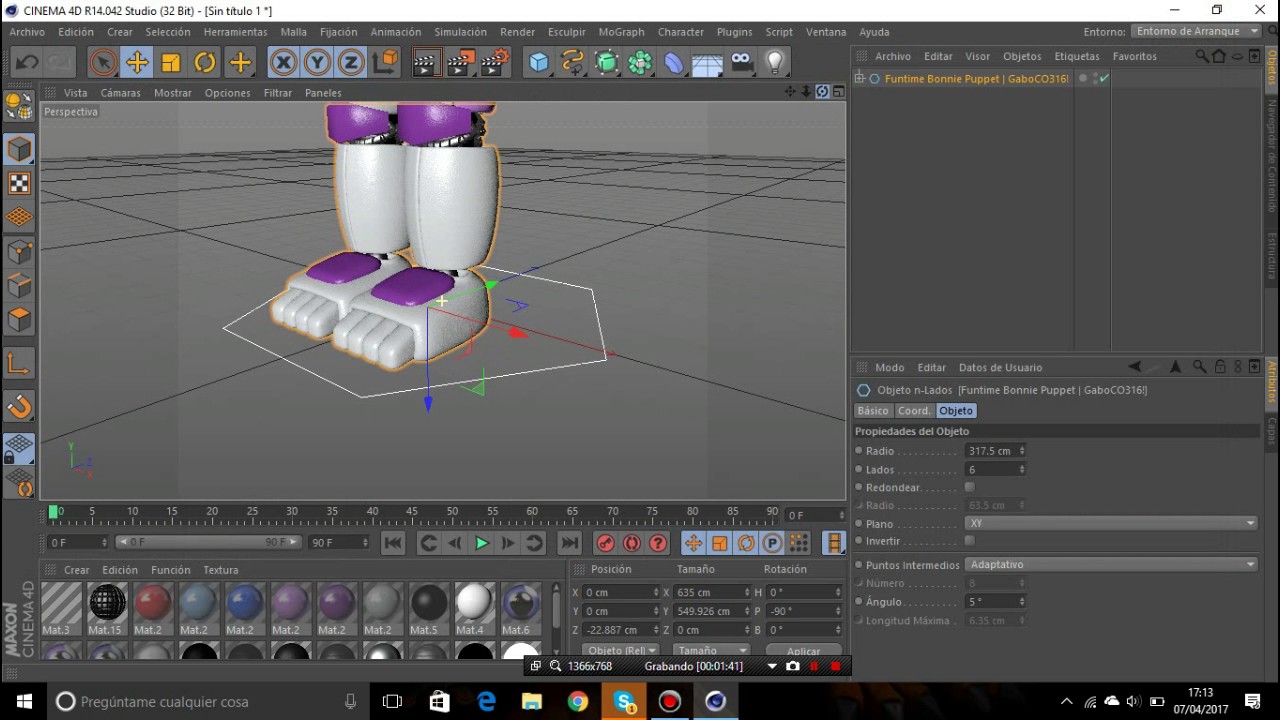Render the active view with clapperboard icon
The image size is (1280, 720).
[x=425, y=63]
